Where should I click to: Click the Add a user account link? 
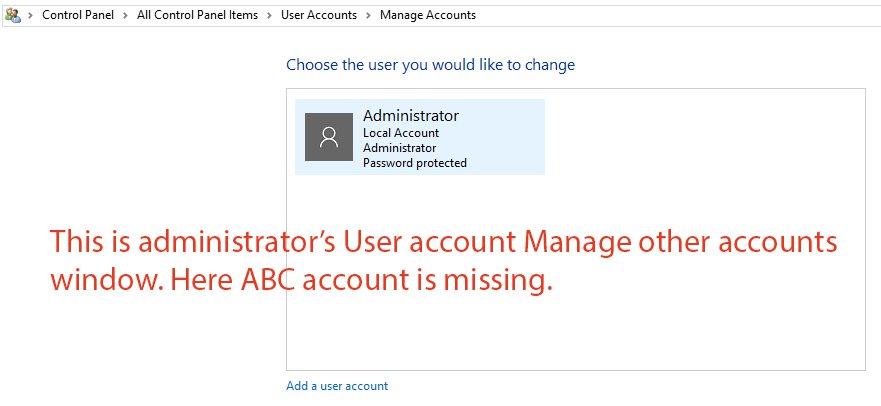[x=337, y=386]
